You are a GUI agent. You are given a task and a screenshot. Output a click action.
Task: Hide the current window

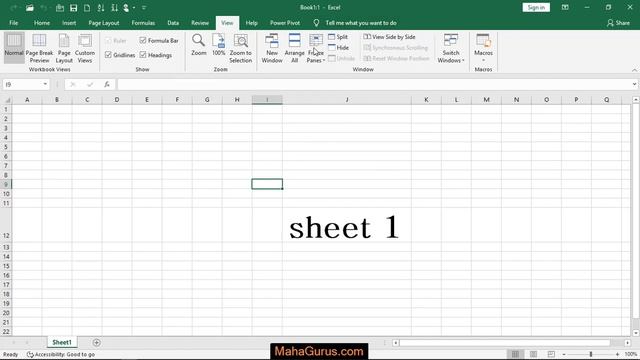pyautogui.click(x=338, y=48)
